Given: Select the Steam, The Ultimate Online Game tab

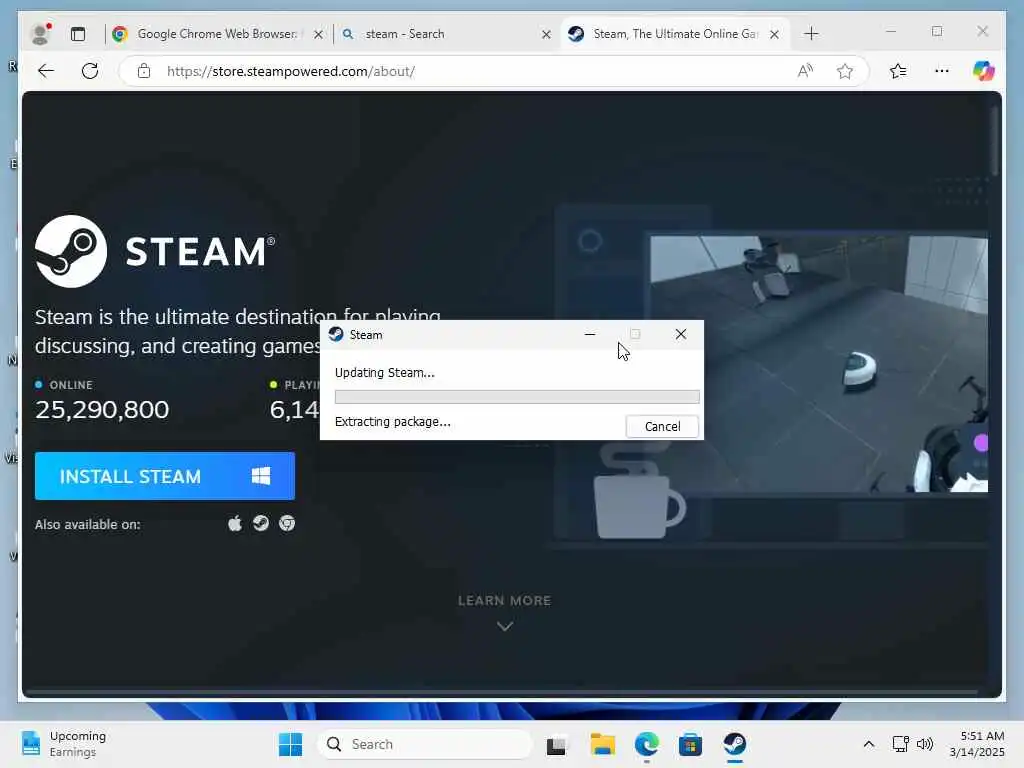Looking at the screenshot, I should [675, 34].
